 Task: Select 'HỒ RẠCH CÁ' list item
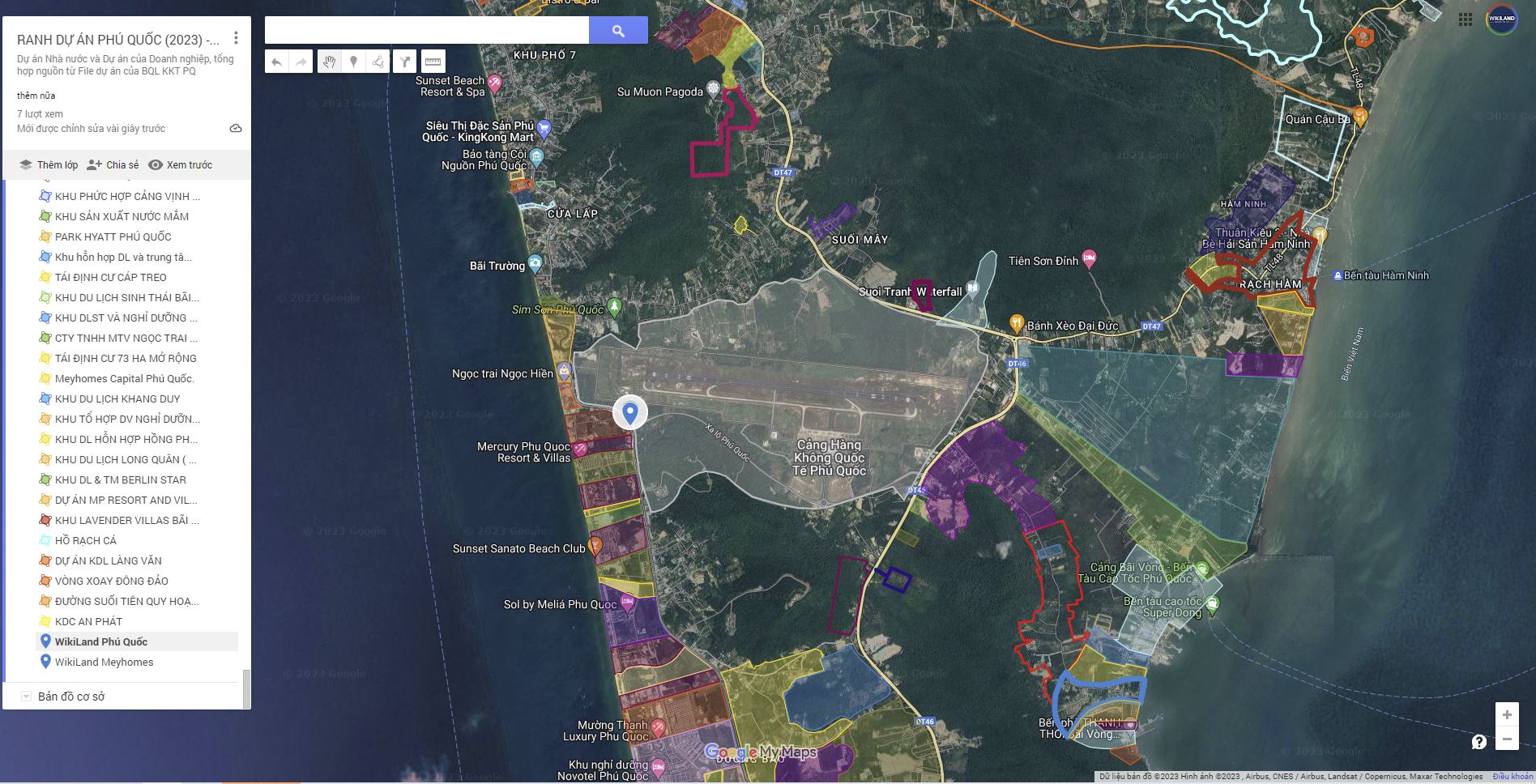click(86, 540)
